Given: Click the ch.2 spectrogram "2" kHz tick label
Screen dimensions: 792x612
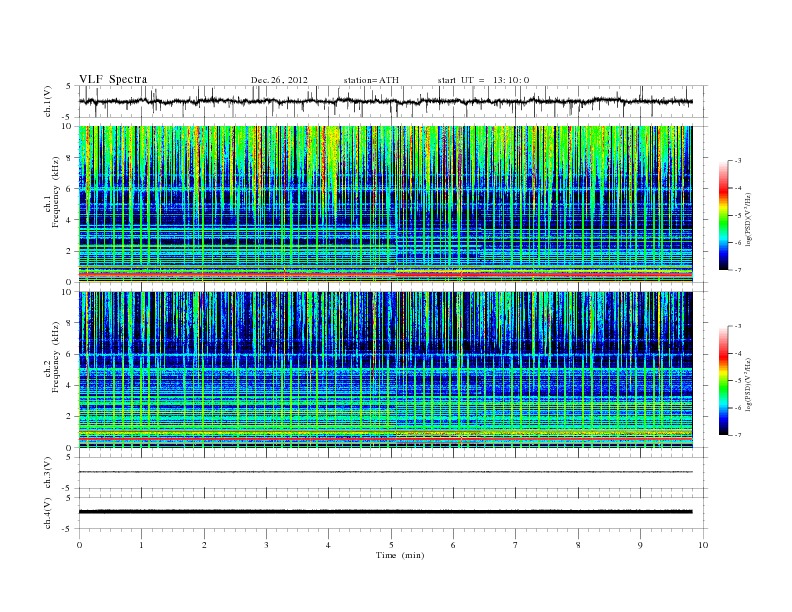Looking at the screenshot, I should pos(69,417).
